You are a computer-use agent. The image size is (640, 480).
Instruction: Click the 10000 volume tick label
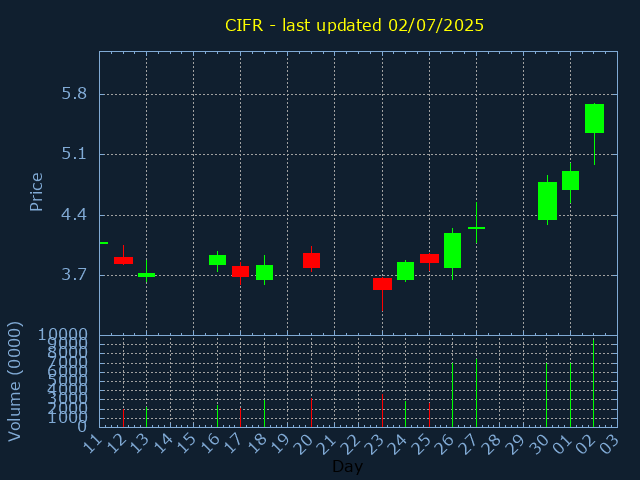pos(62,335)
